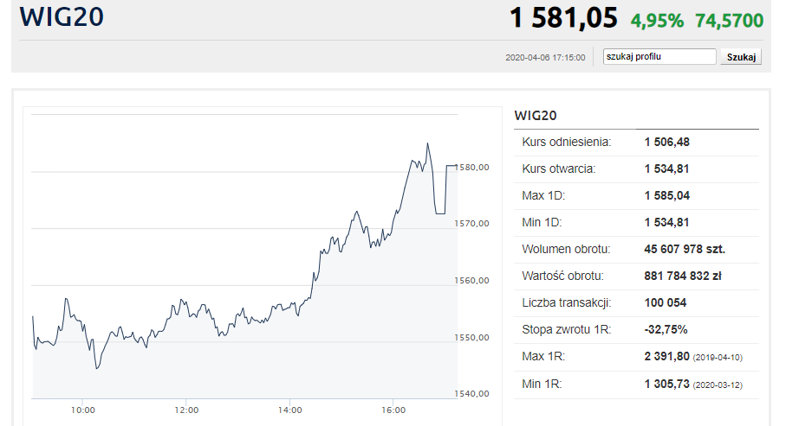Click the 'szukaj profilu' search input field

659,57
